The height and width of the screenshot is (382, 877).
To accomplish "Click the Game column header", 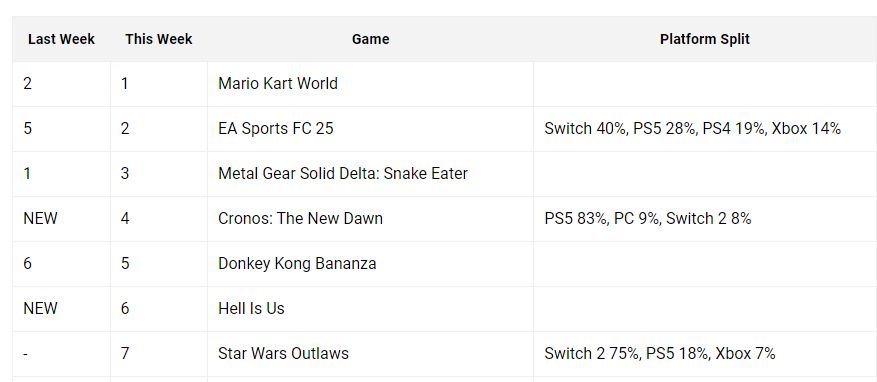I will click(370, 39).
